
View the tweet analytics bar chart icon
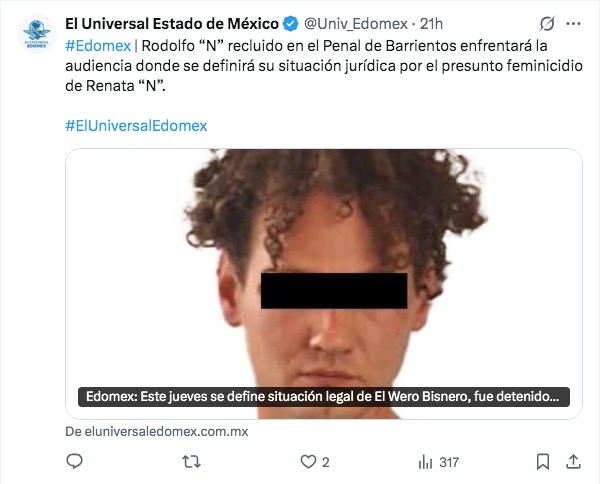click(x=425, y=462)
